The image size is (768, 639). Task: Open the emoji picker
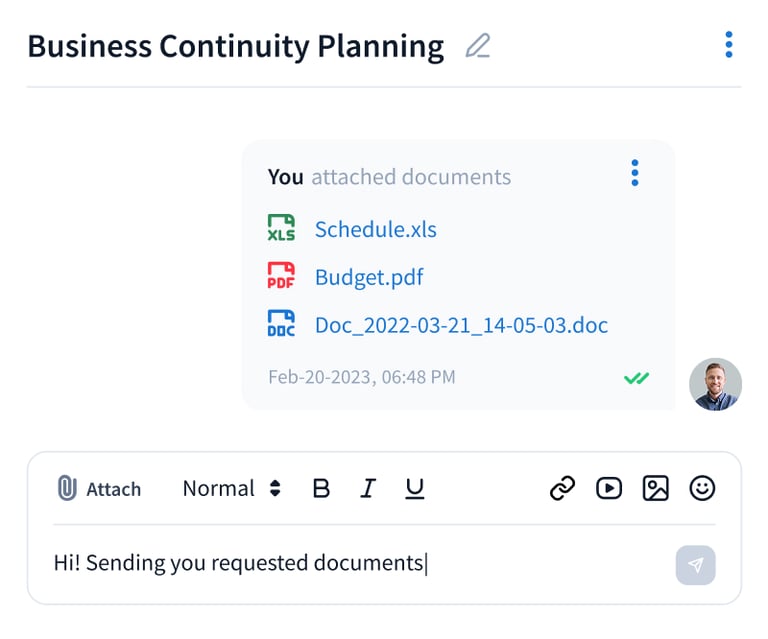(703, 488)
